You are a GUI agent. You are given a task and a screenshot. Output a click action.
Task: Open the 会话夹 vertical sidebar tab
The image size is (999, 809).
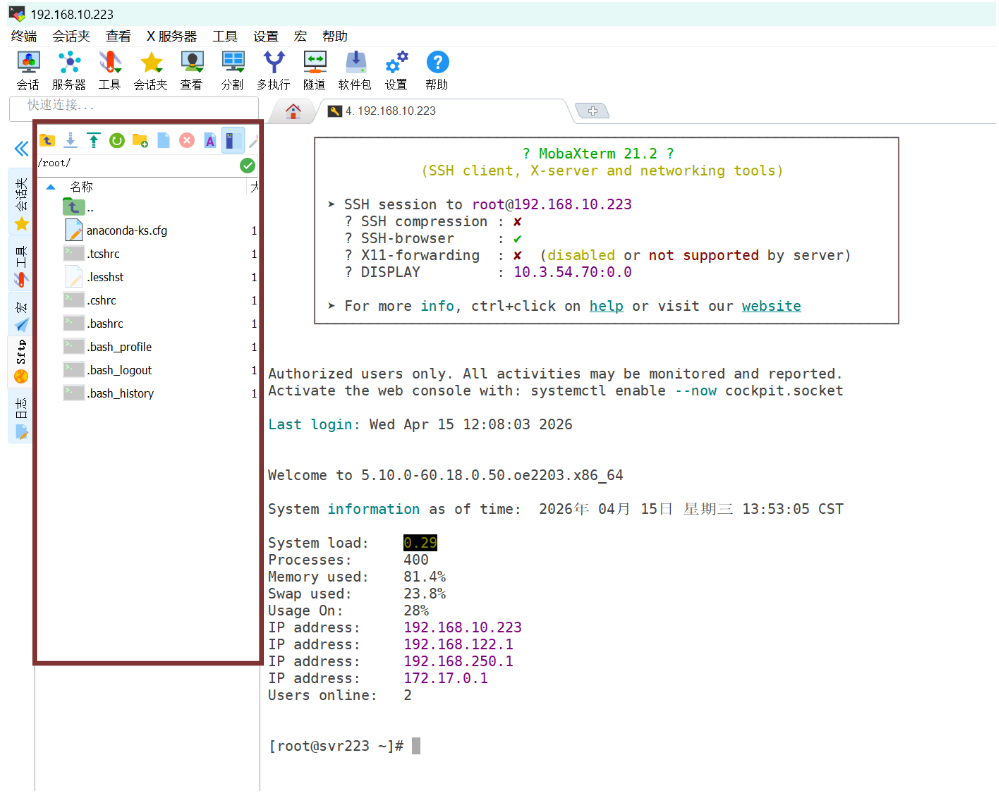pyautogui.click(x=21, y=203)
